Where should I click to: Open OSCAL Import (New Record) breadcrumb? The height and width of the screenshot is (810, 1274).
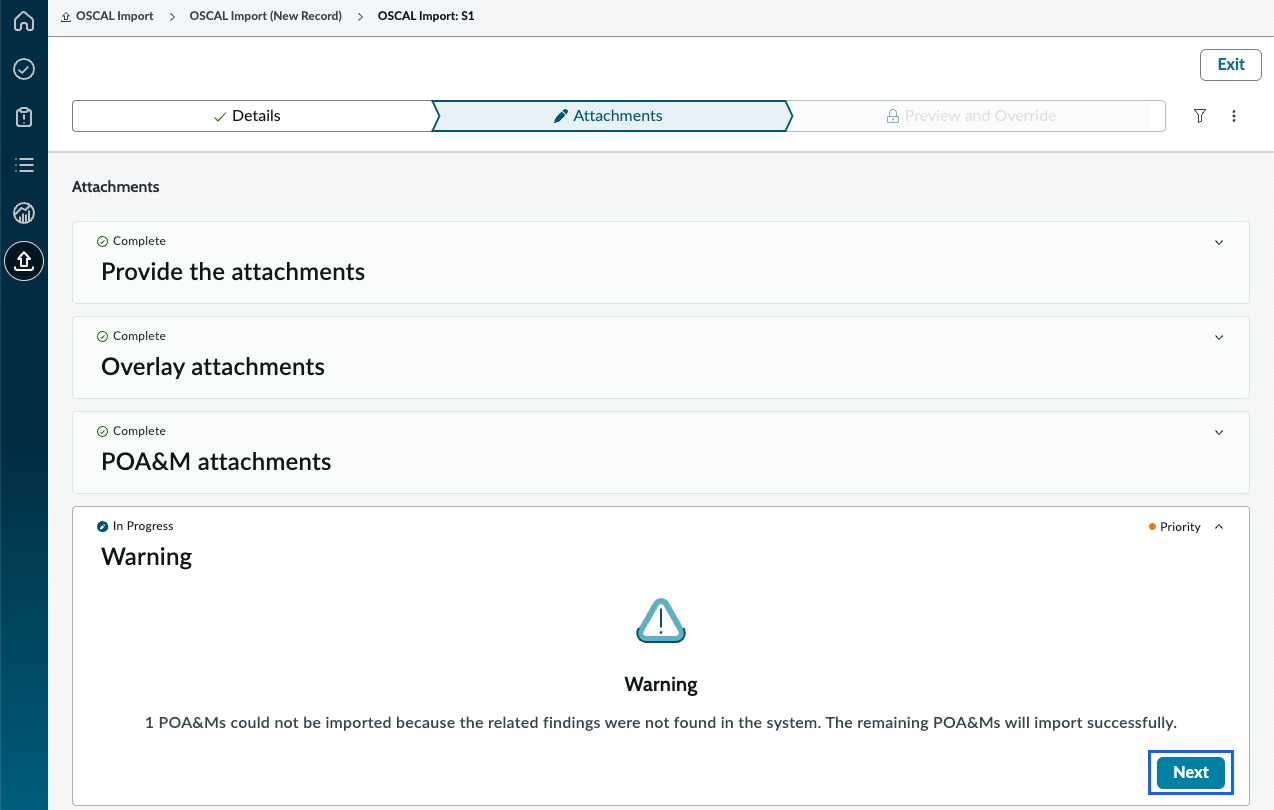[266, 16]
